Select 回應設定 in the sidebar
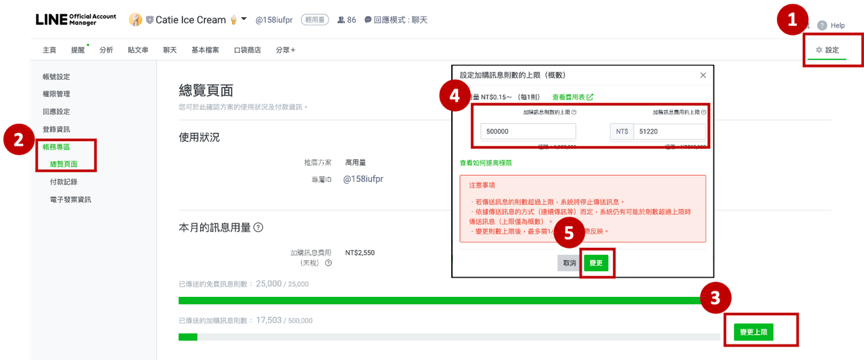 [56, 111]
